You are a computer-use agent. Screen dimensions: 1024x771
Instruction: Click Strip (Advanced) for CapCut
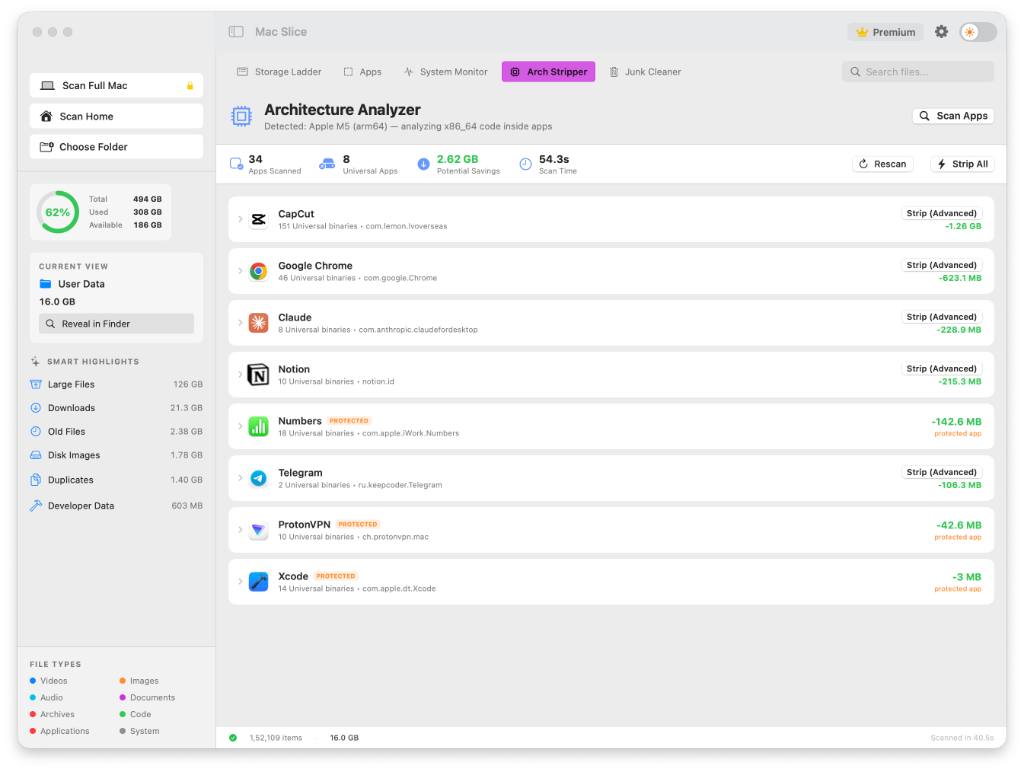coord(941,213)
